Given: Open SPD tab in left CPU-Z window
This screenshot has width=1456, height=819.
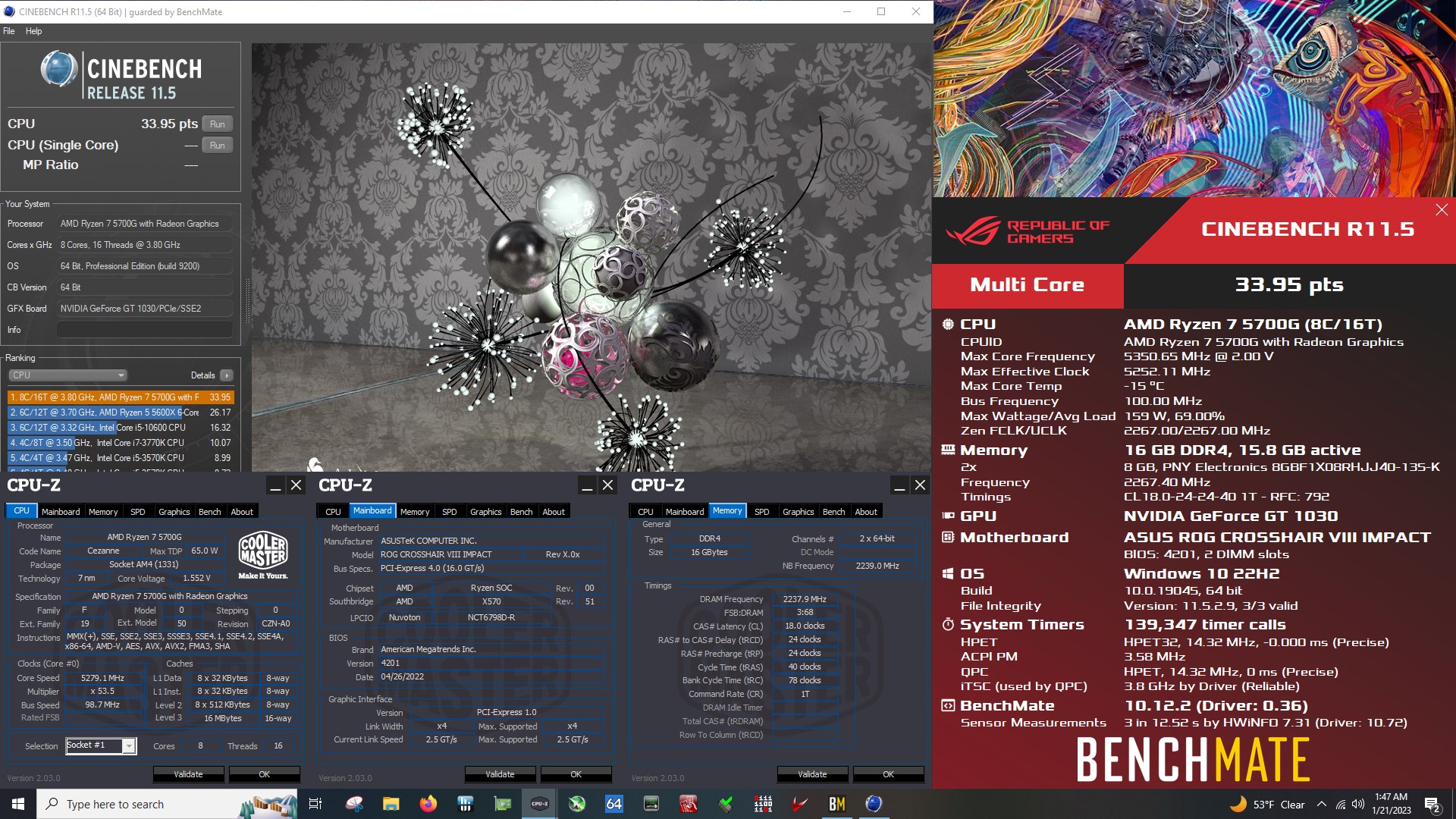Looking at the screenshot, I should [138, 512].
